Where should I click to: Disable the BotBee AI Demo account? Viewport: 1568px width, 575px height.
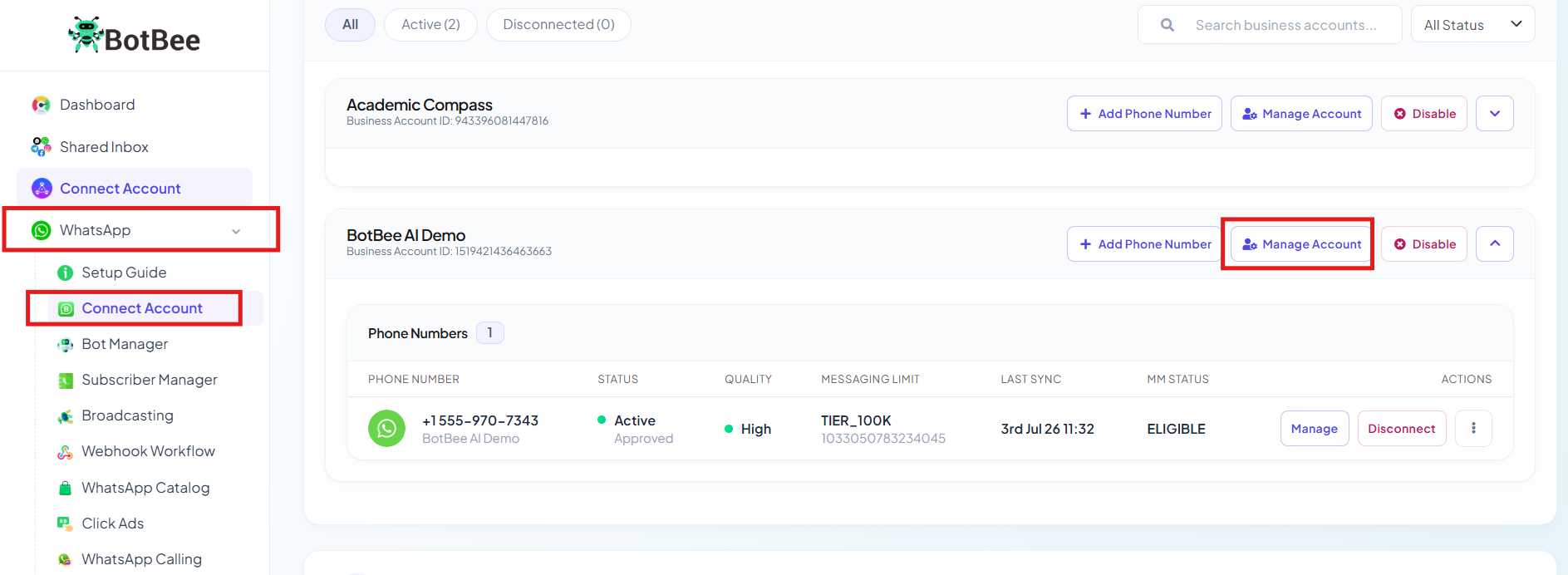coord(1424,244)
